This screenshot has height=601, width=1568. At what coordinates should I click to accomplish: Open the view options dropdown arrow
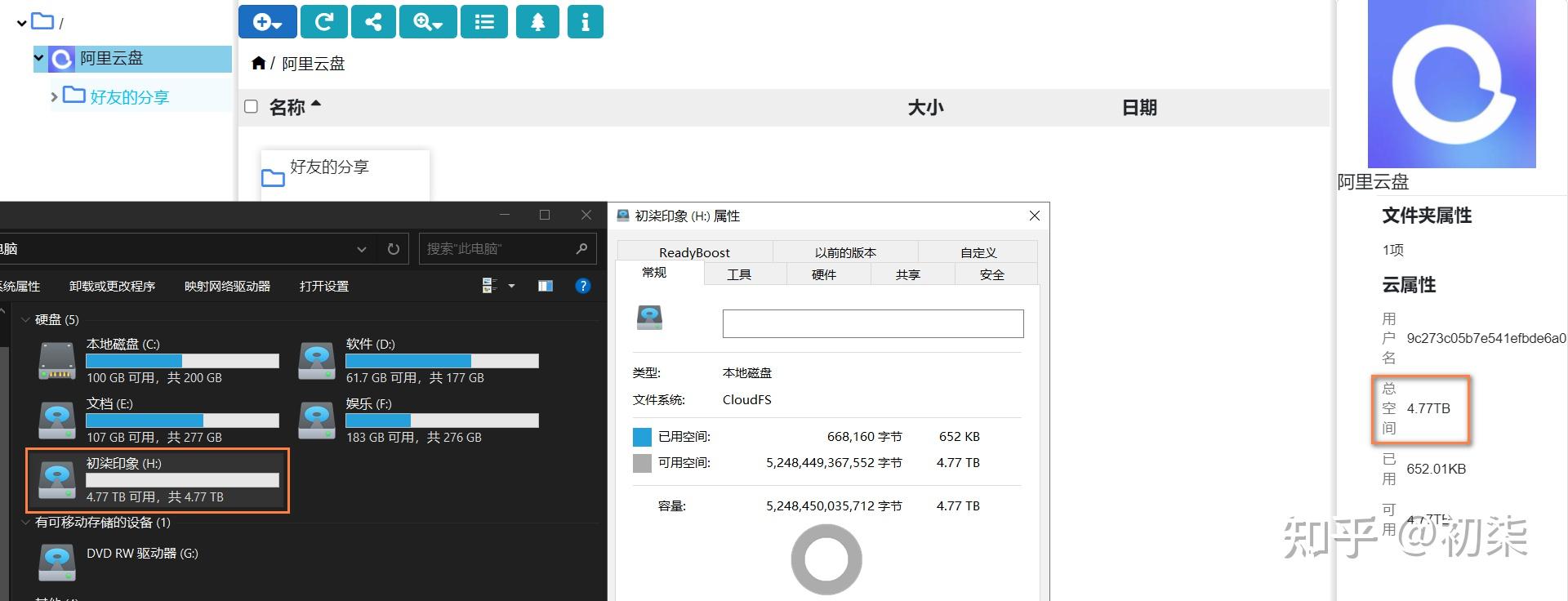(512, 286)
